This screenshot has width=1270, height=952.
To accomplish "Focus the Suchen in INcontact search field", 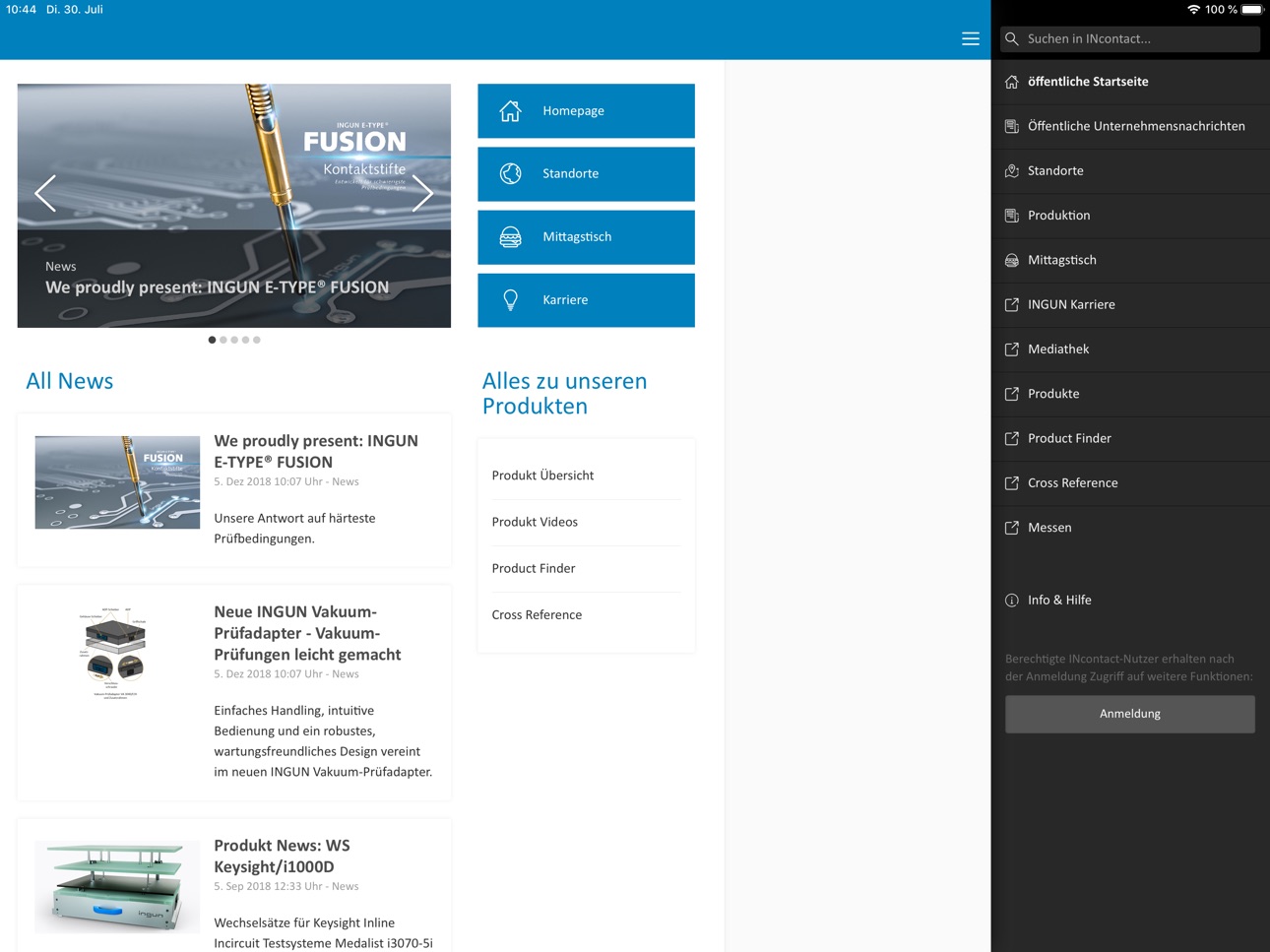I will pyautogui.click(x=1130, y=38).
